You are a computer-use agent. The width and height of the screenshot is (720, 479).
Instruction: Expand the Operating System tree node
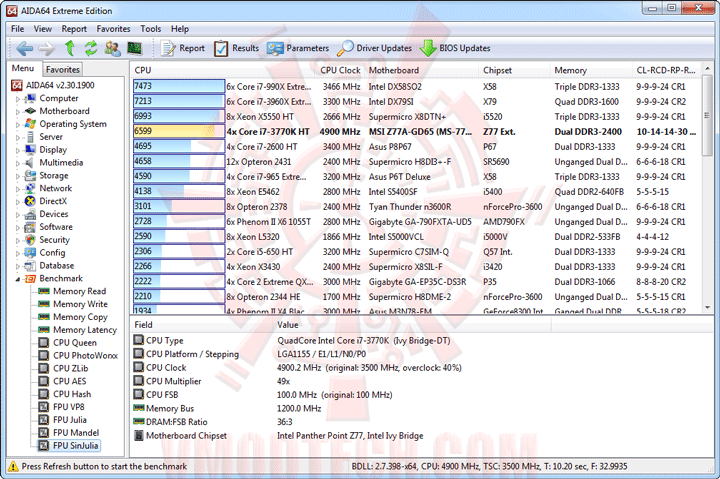click(x=18, y=124)
